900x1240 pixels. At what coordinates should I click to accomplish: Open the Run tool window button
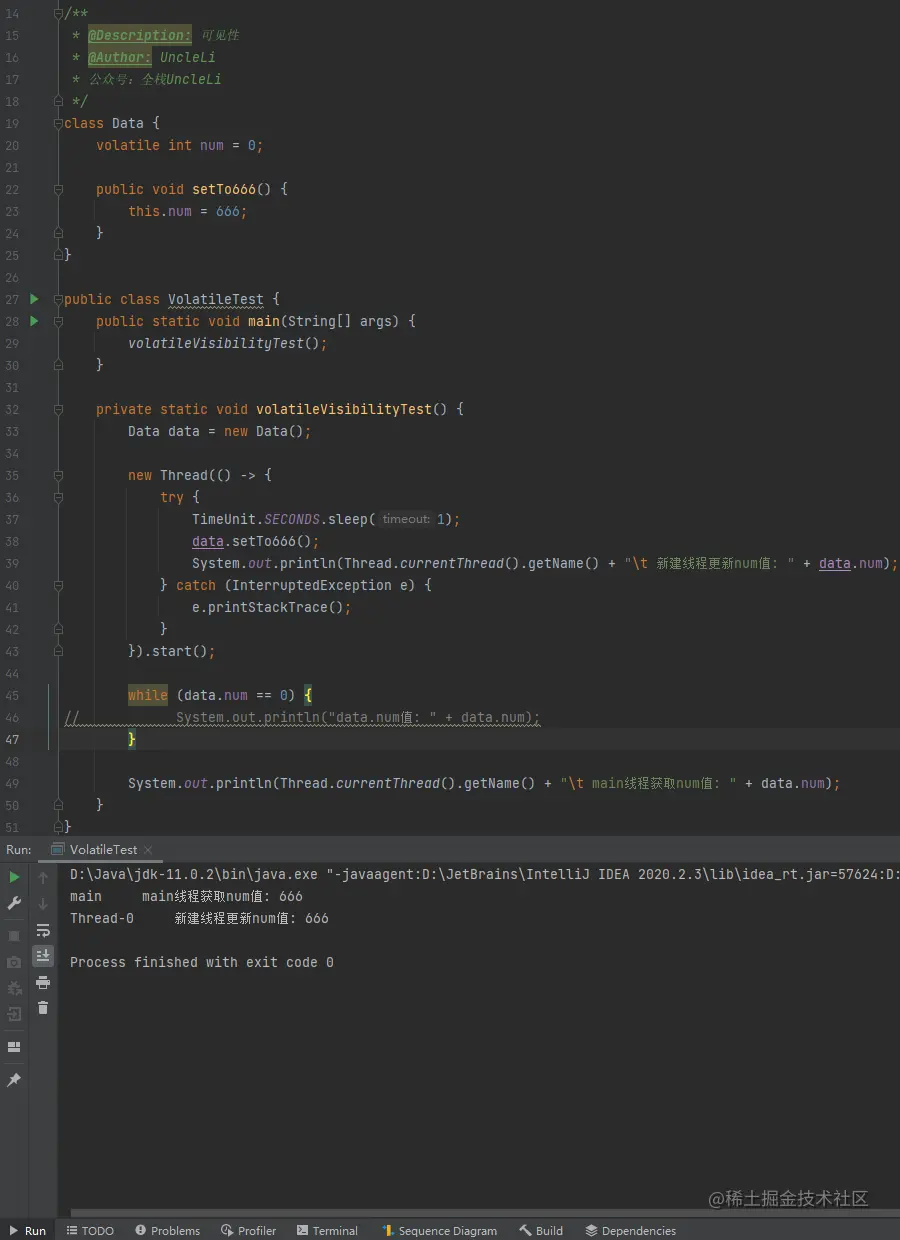click(28, 1230)
